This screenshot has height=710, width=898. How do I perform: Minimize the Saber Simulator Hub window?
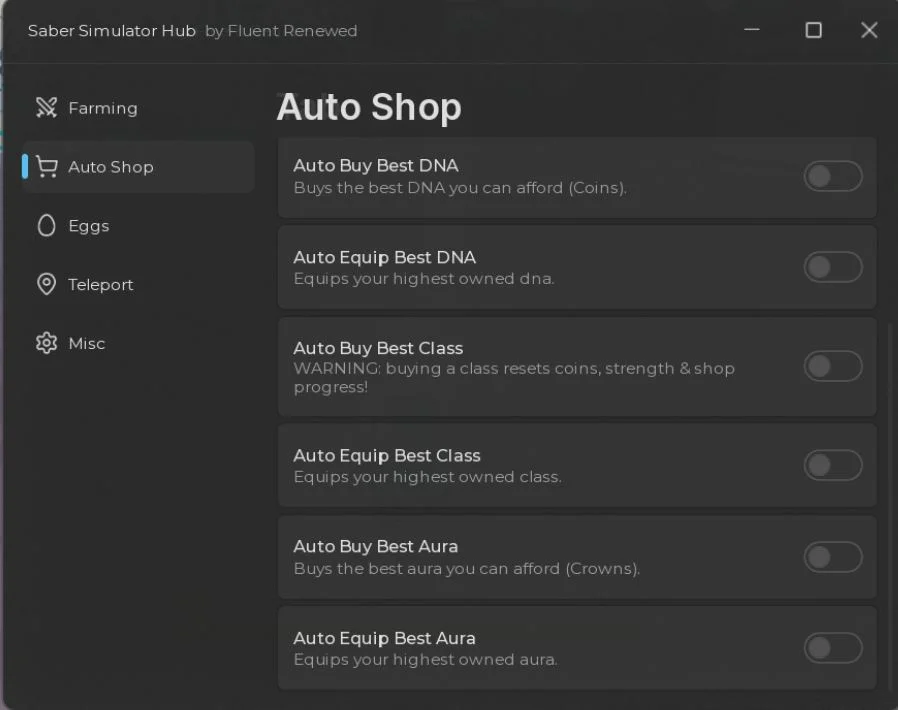click(x=752, y=30)
